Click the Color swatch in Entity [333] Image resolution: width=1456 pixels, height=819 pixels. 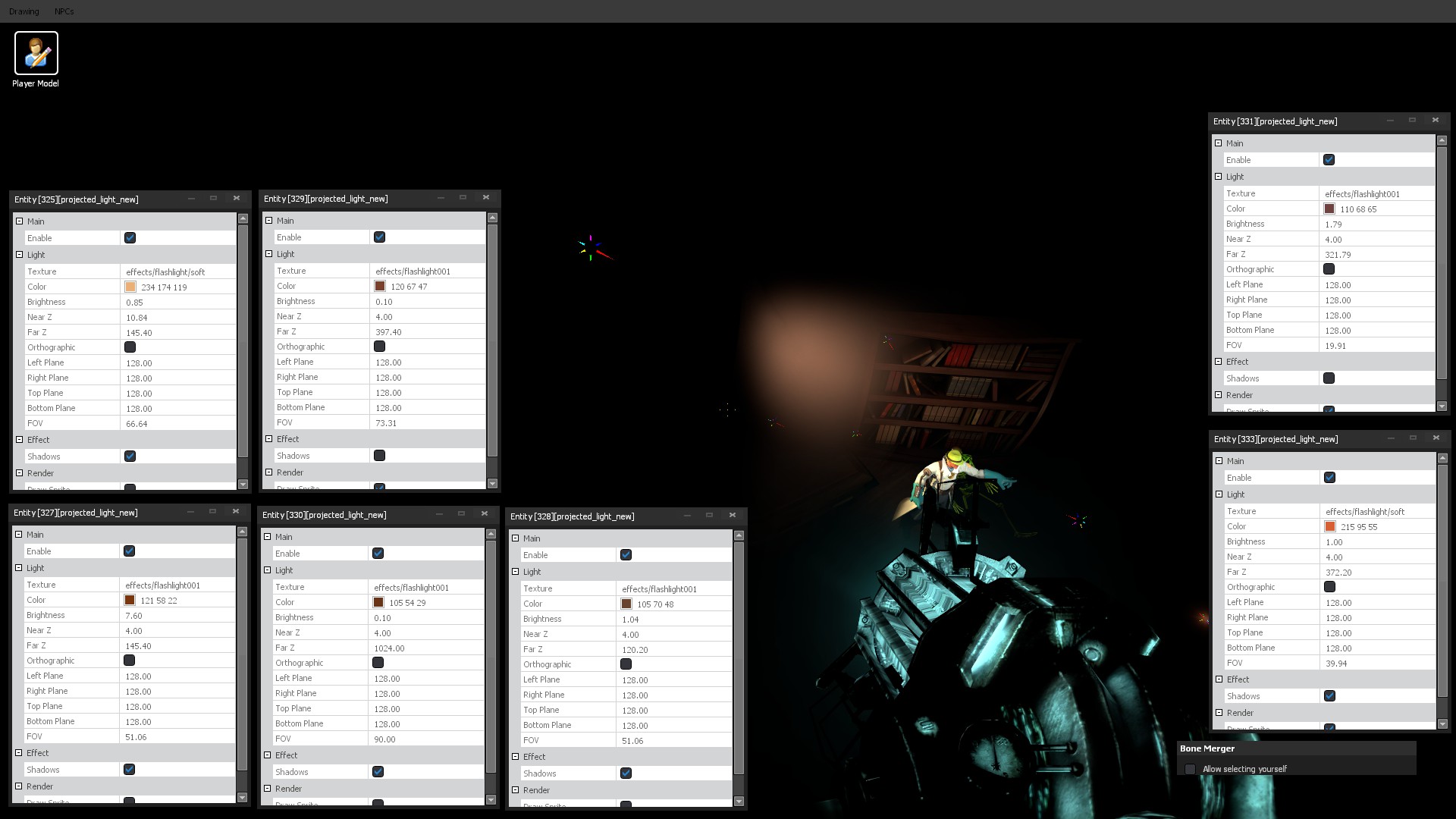tap(1330, 526)
